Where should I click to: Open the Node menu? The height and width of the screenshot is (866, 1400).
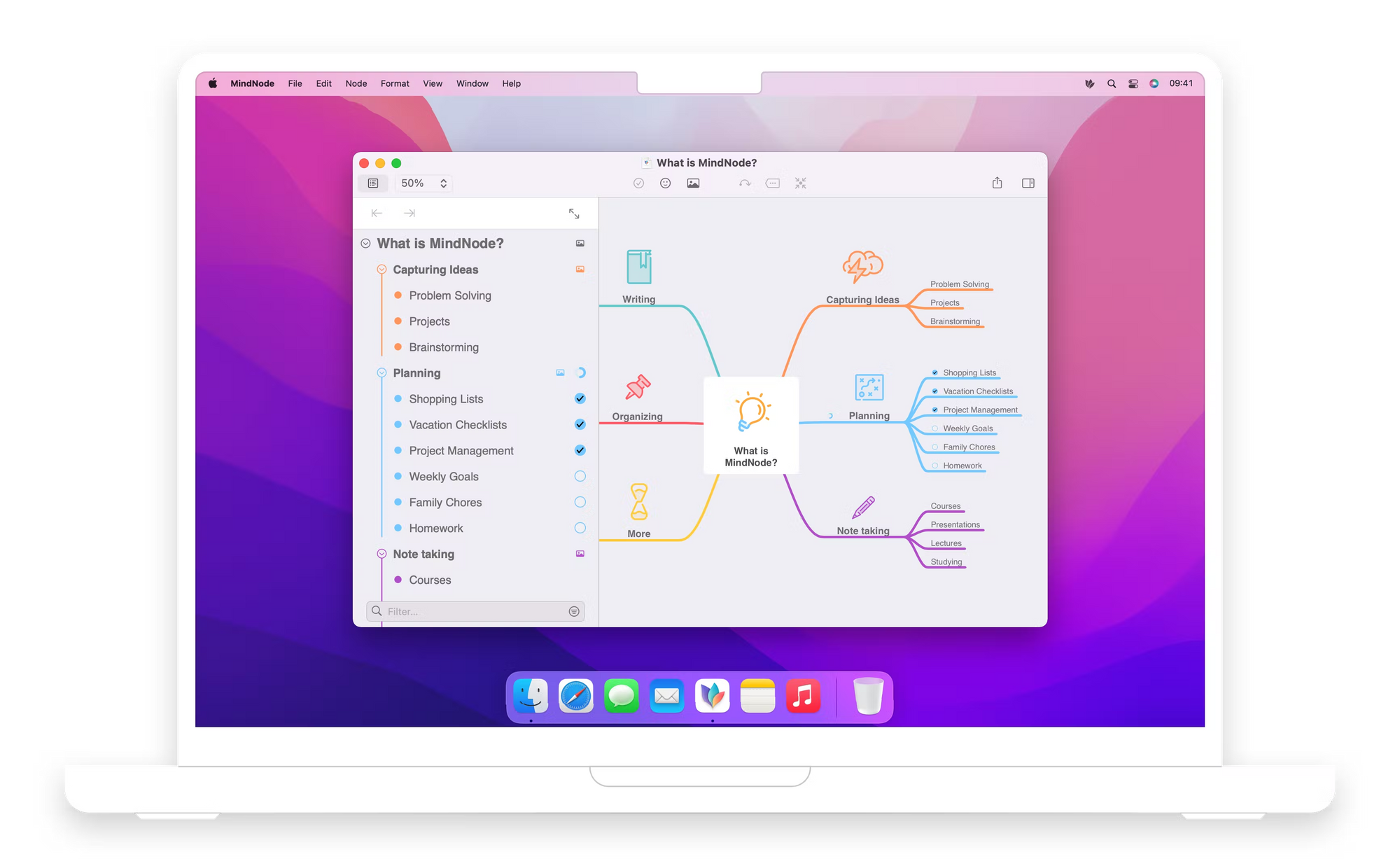(x=356, y=83)
